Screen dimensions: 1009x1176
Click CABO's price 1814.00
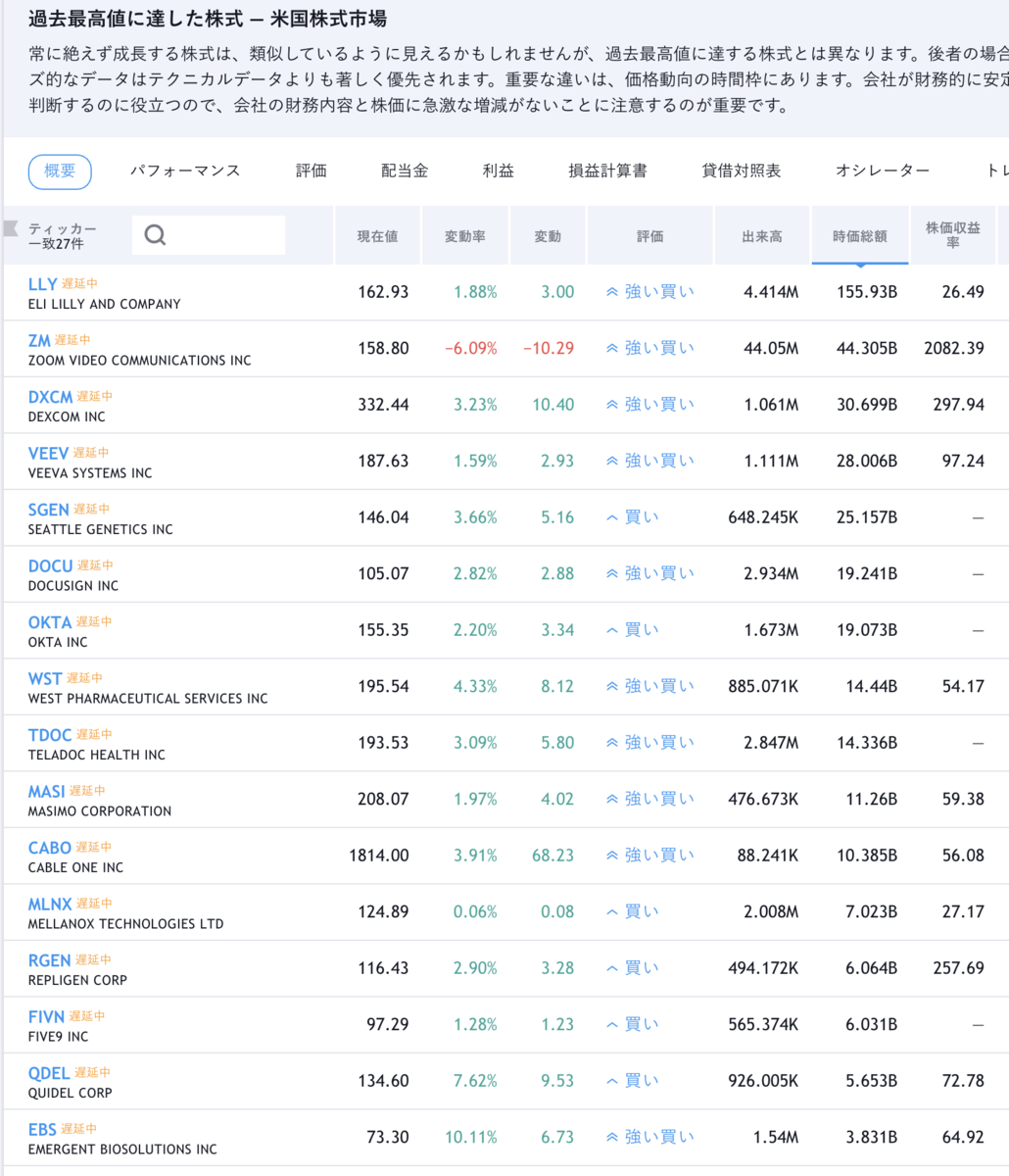pos(379,856)
